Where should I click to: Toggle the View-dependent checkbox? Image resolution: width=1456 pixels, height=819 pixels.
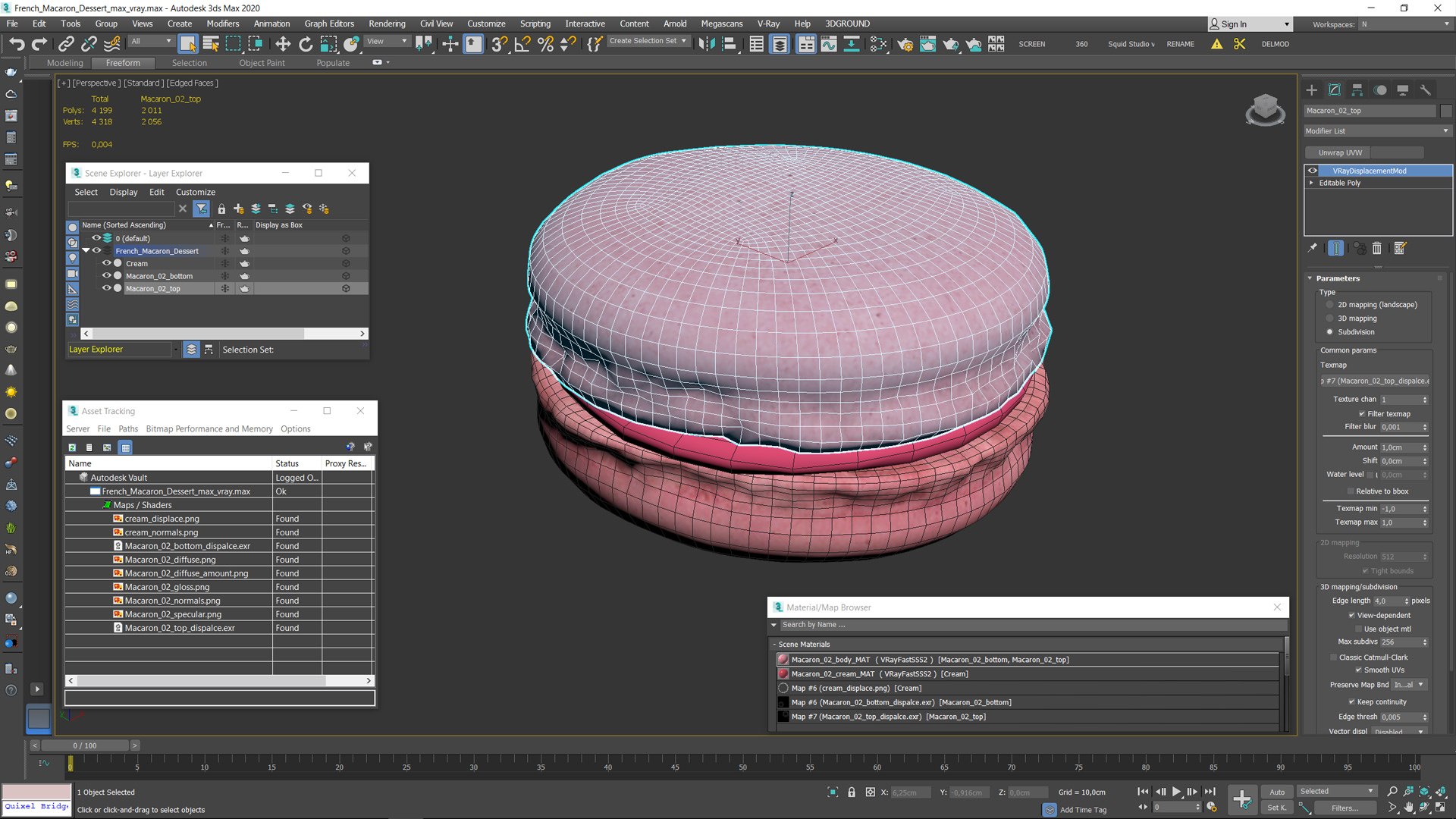[x=1351, y=616]
